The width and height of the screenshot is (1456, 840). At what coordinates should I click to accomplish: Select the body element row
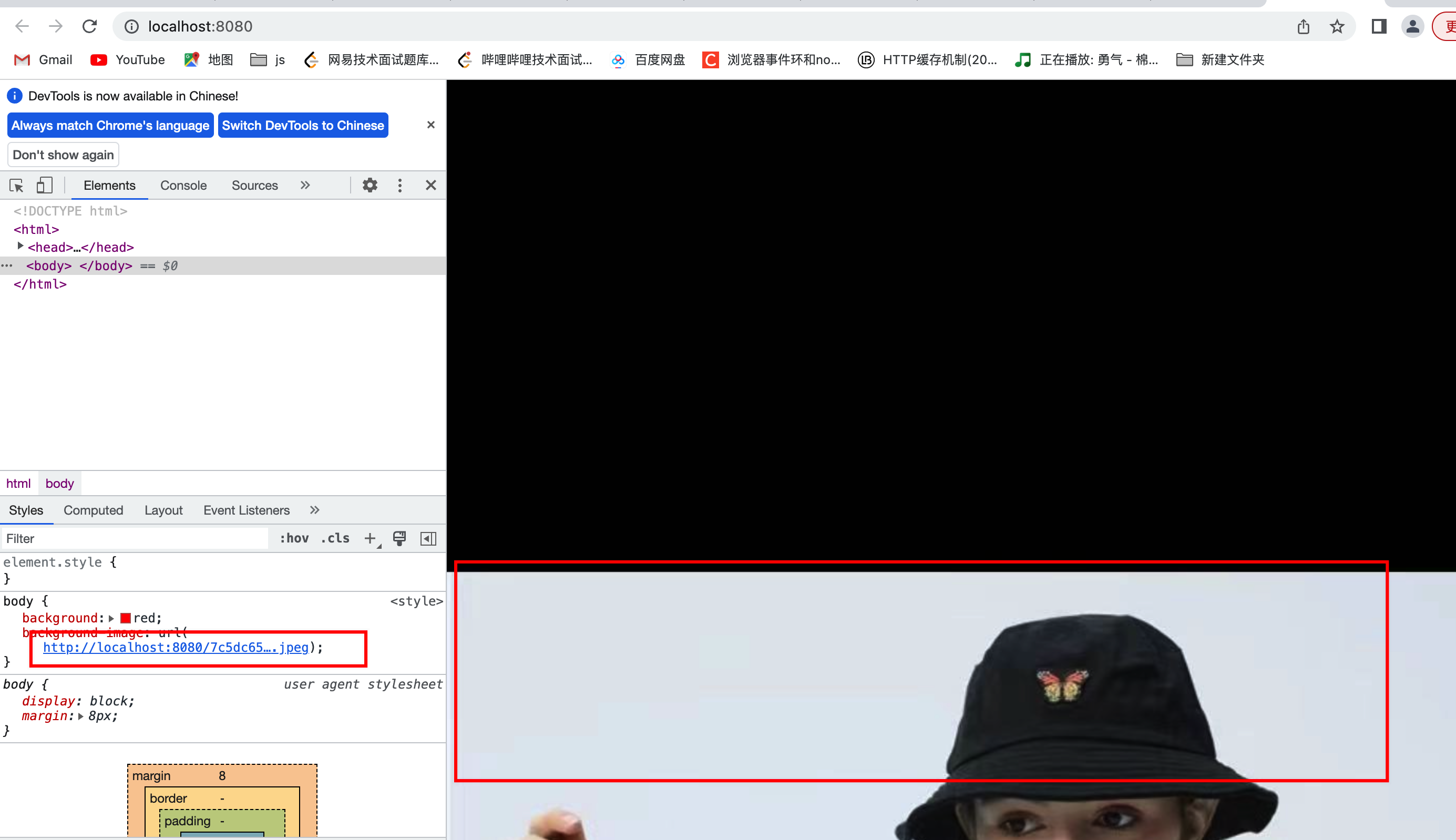[223, 265]
